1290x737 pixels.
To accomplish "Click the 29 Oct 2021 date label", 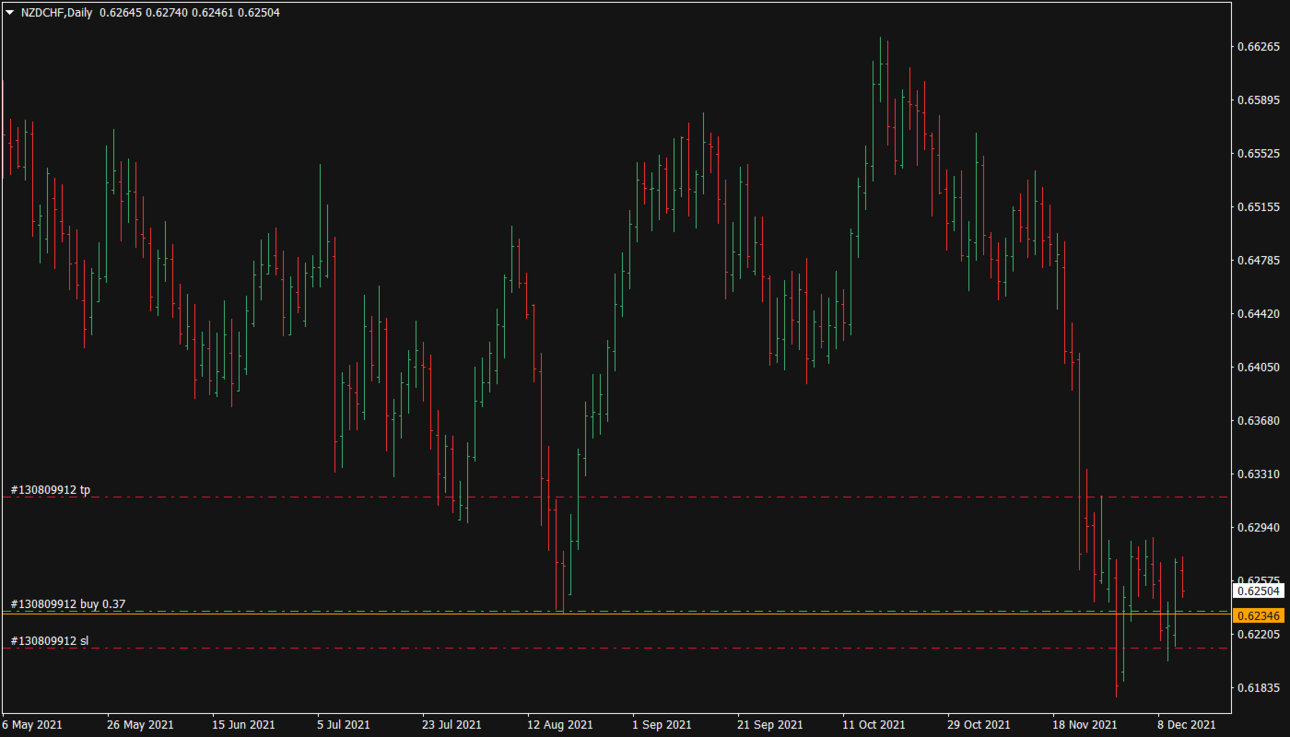I will coord(980,724).
